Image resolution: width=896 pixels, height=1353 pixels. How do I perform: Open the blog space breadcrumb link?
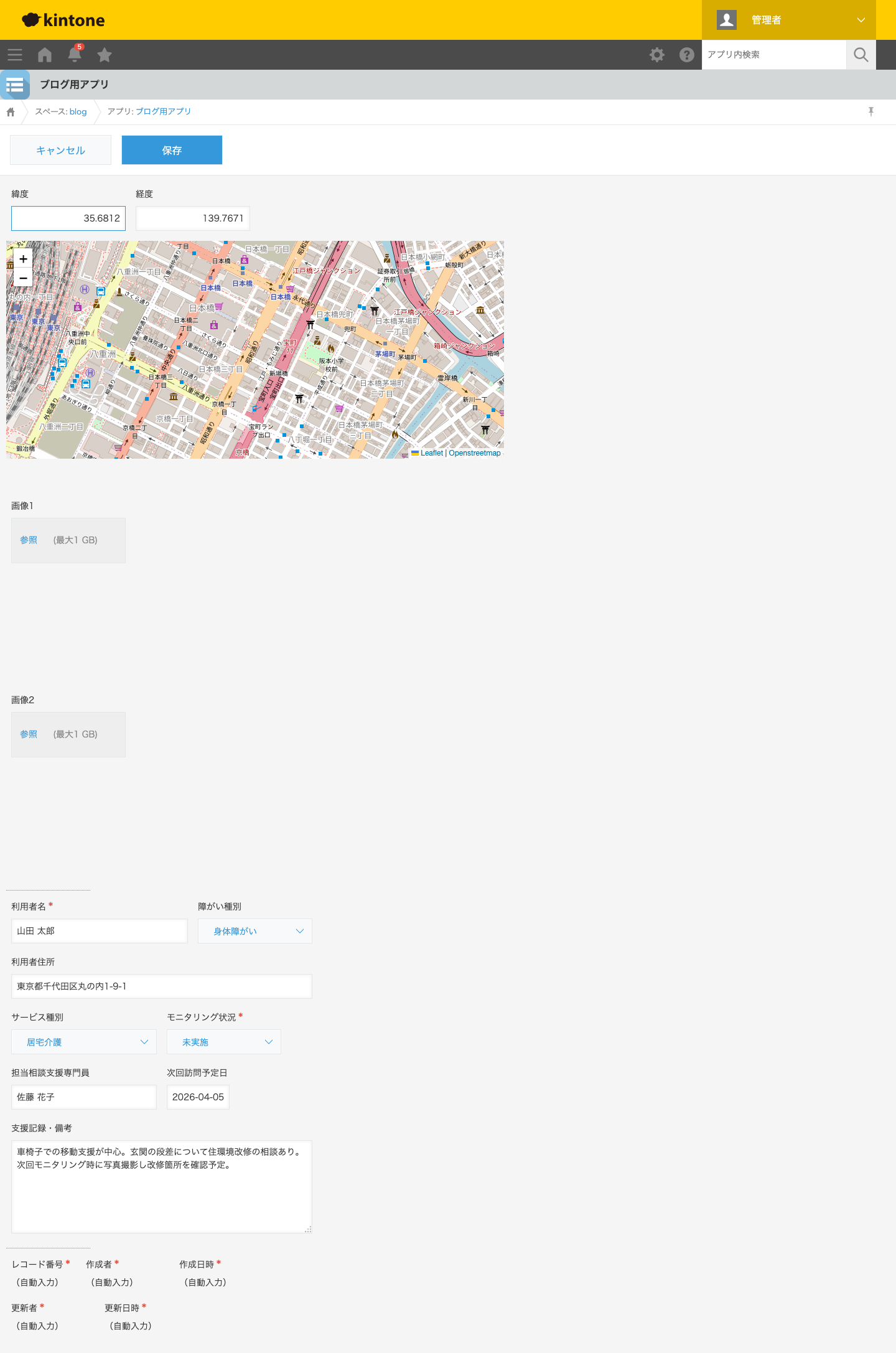point(78,111)
